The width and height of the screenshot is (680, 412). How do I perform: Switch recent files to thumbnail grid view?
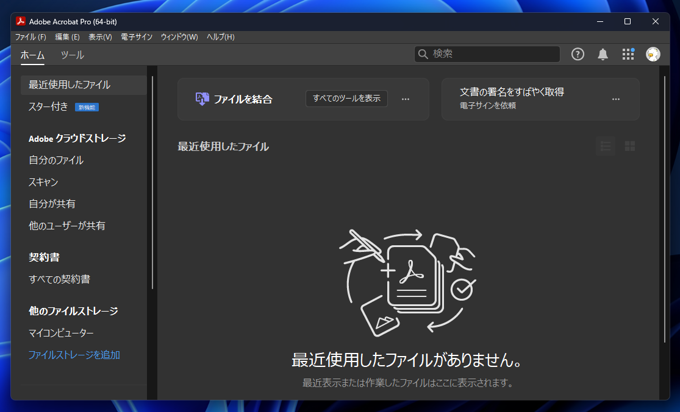[630, 146]
